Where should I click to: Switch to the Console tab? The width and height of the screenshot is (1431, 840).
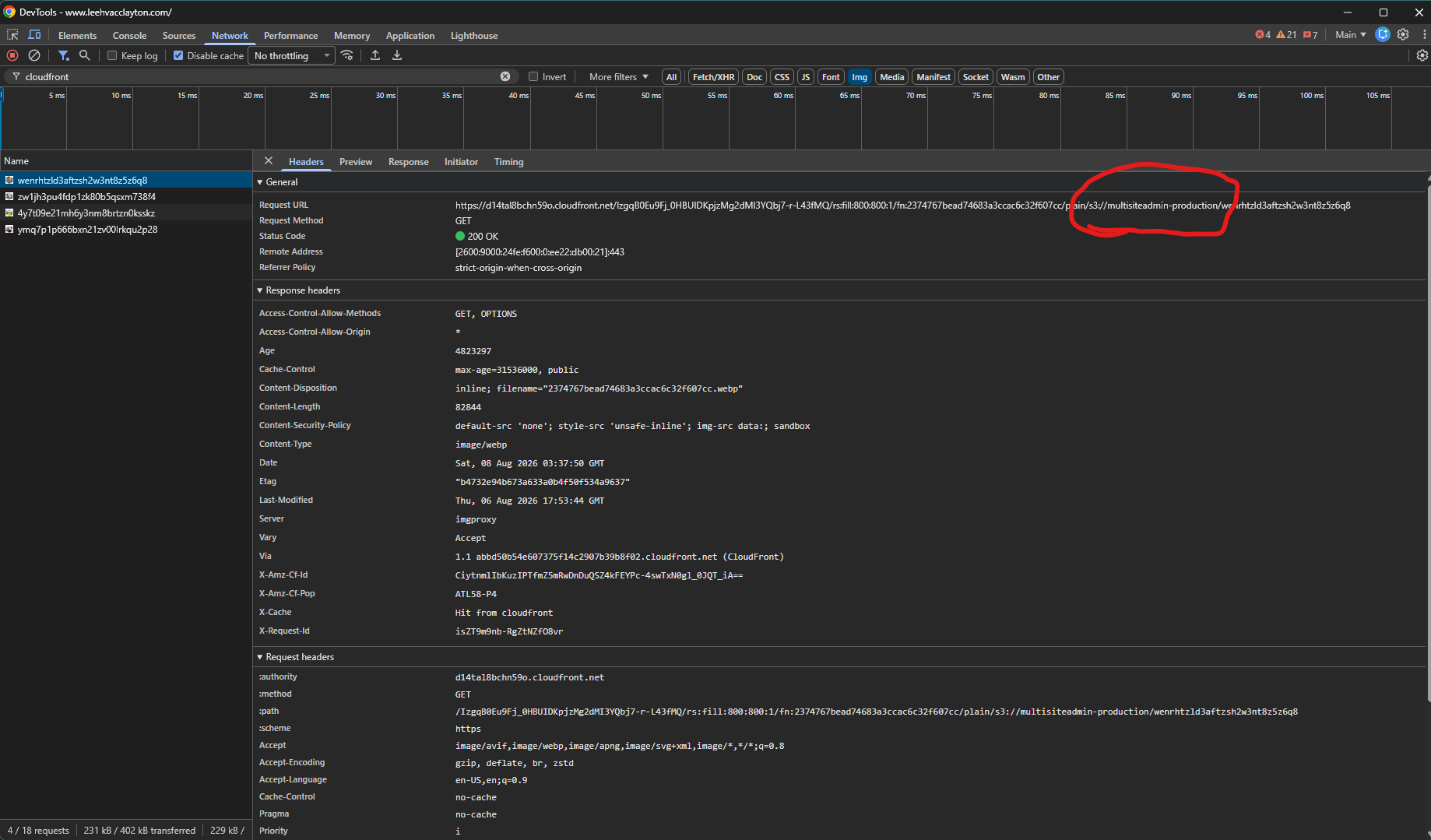pos(129,35)
